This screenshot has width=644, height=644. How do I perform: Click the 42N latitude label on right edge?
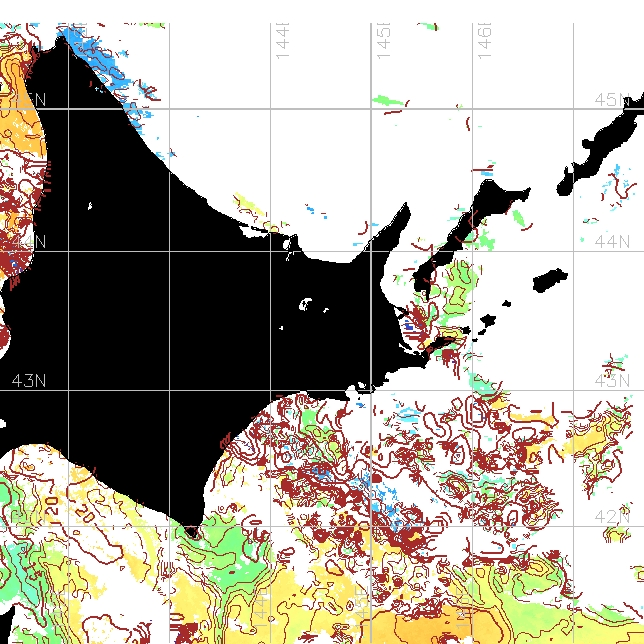coord(612,517)
